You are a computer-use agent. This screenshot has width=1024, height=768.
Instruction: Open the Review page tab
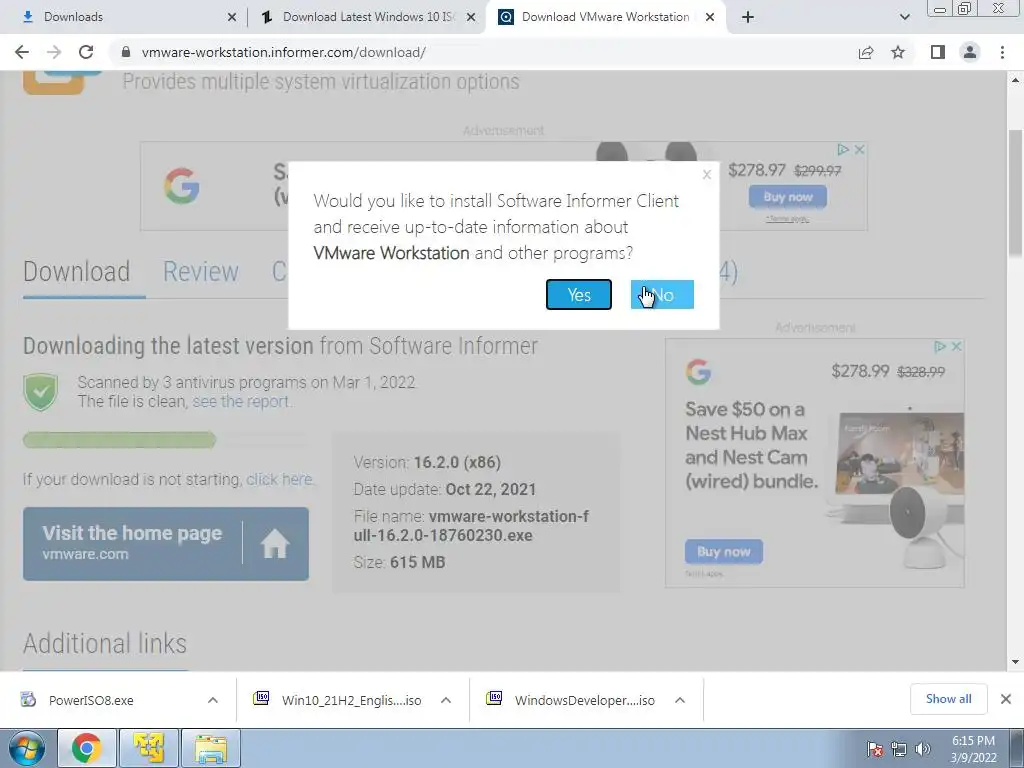(200, 272)
